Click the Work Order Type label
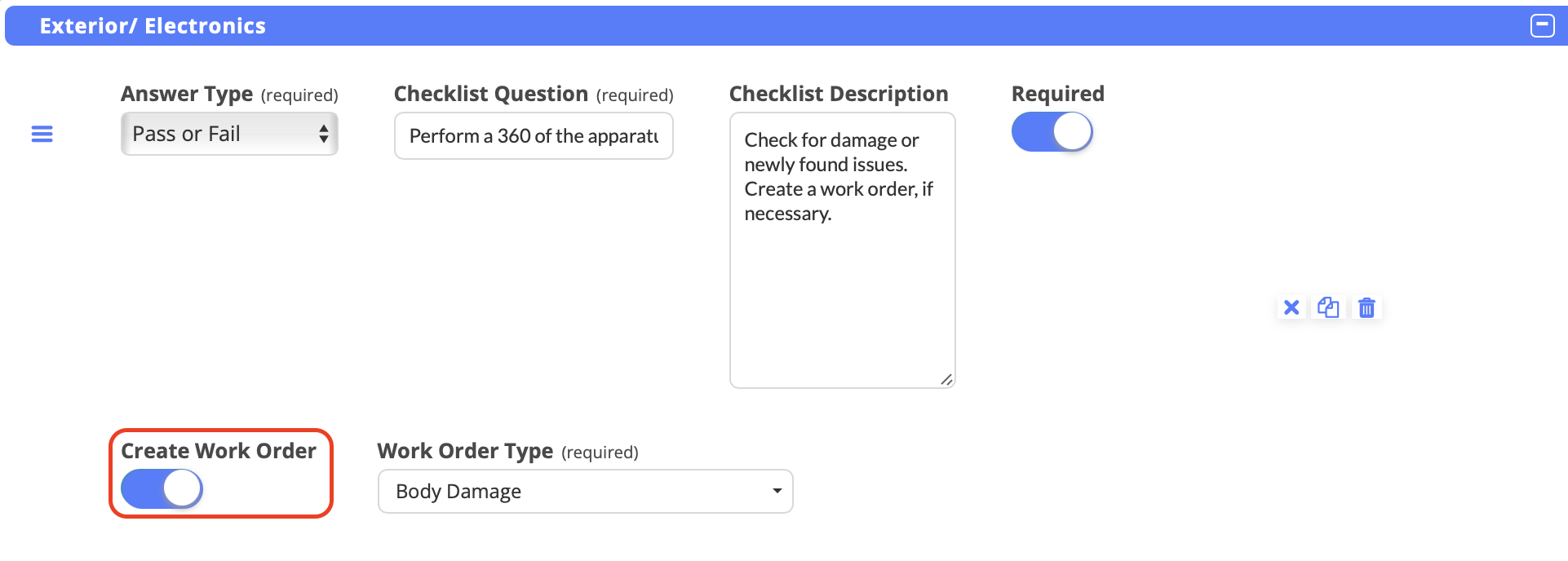This screenshot has width=1568, height=561. 465,451
